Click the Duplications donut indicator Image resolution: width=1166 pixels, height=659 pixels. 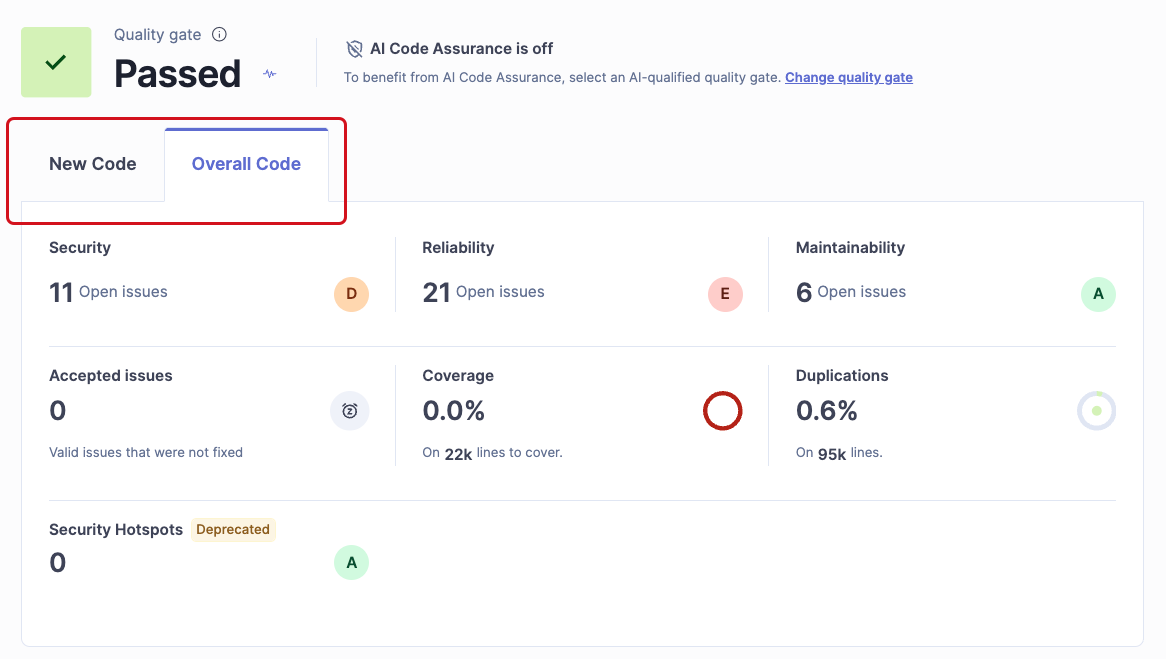click(1097, 411)
